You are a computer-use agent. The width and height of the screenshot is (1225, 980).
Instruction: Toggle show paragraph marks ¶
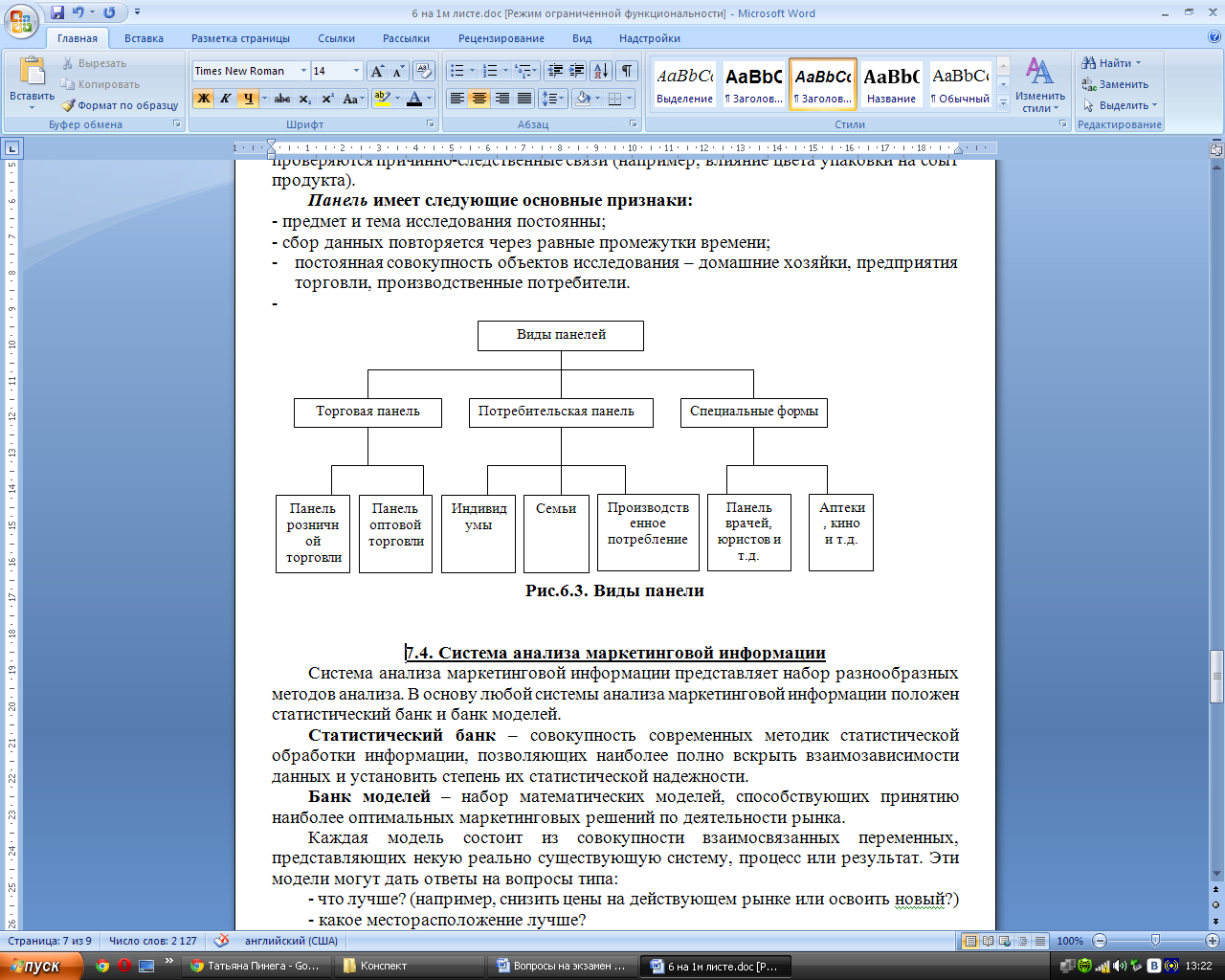(626, 71)
